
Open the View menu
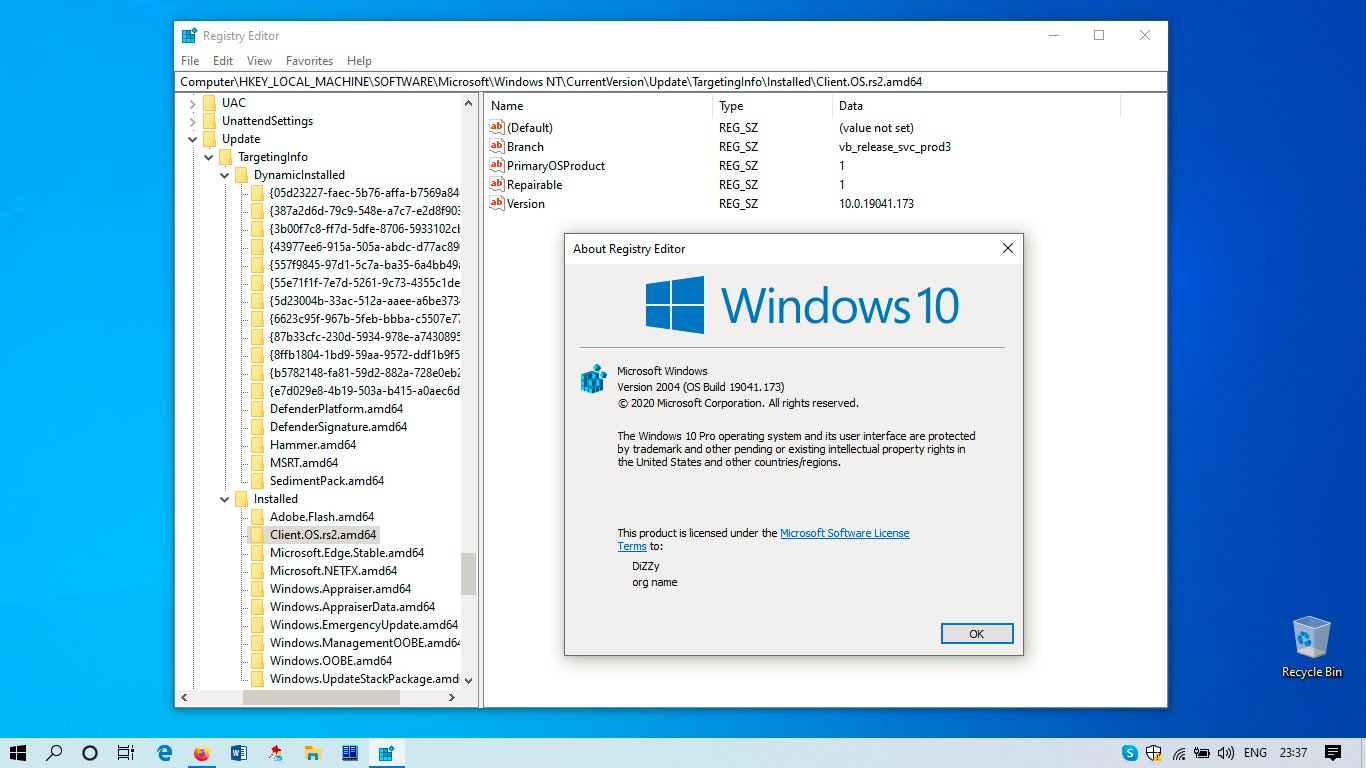click(259, 61)
